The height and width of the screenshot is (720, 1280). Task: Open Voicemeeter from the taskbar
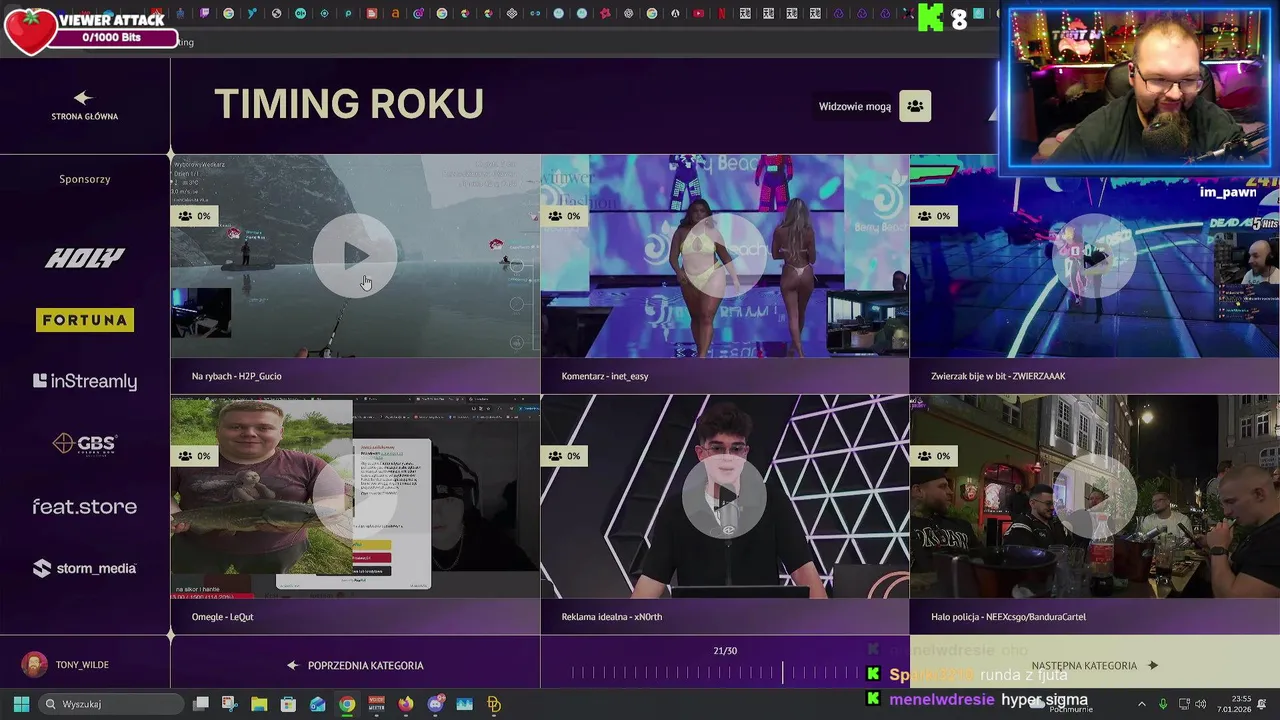[376, 704]
